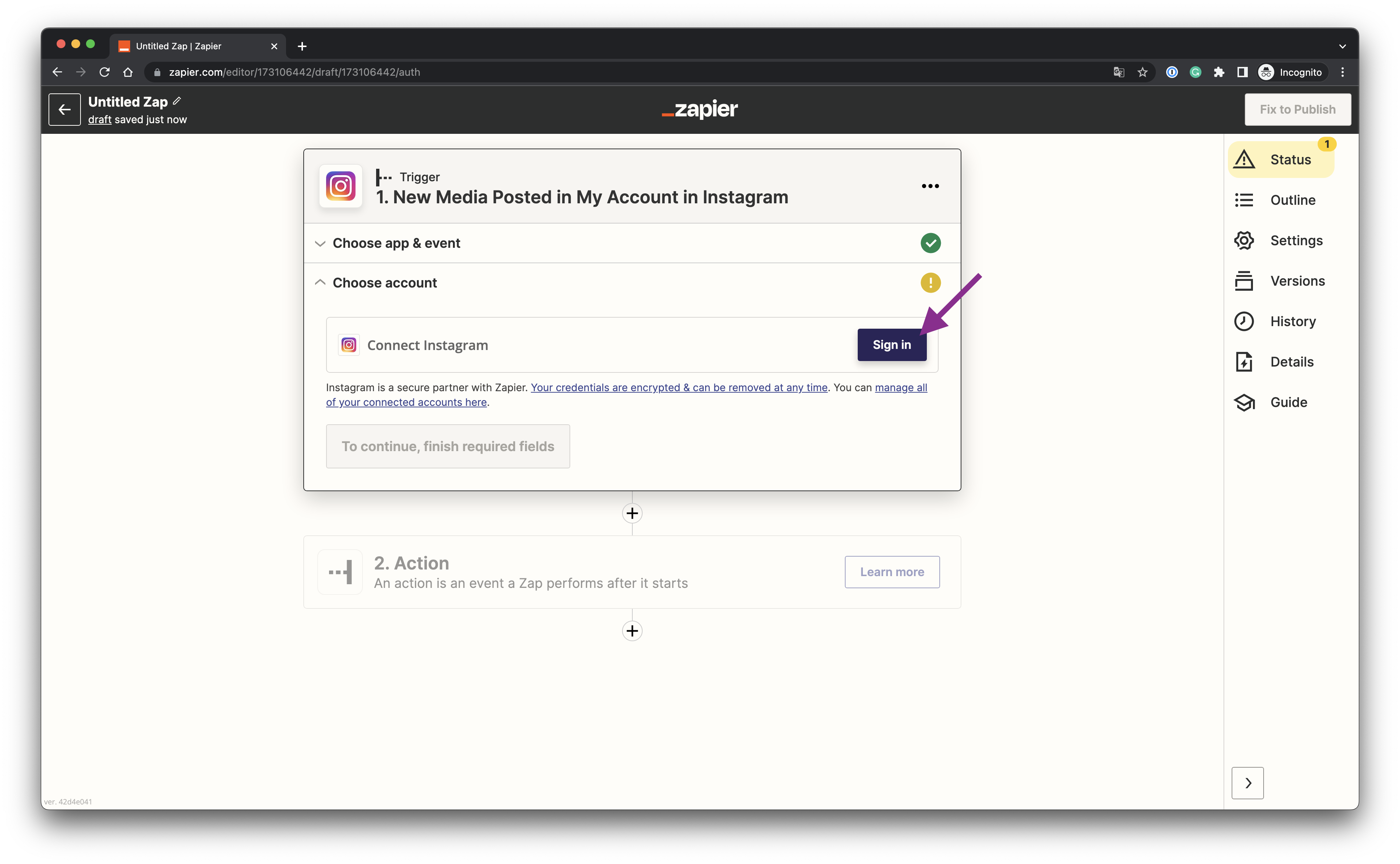Open the Grammarly extension icon

pyautogui.click(x=1196, y=72)
